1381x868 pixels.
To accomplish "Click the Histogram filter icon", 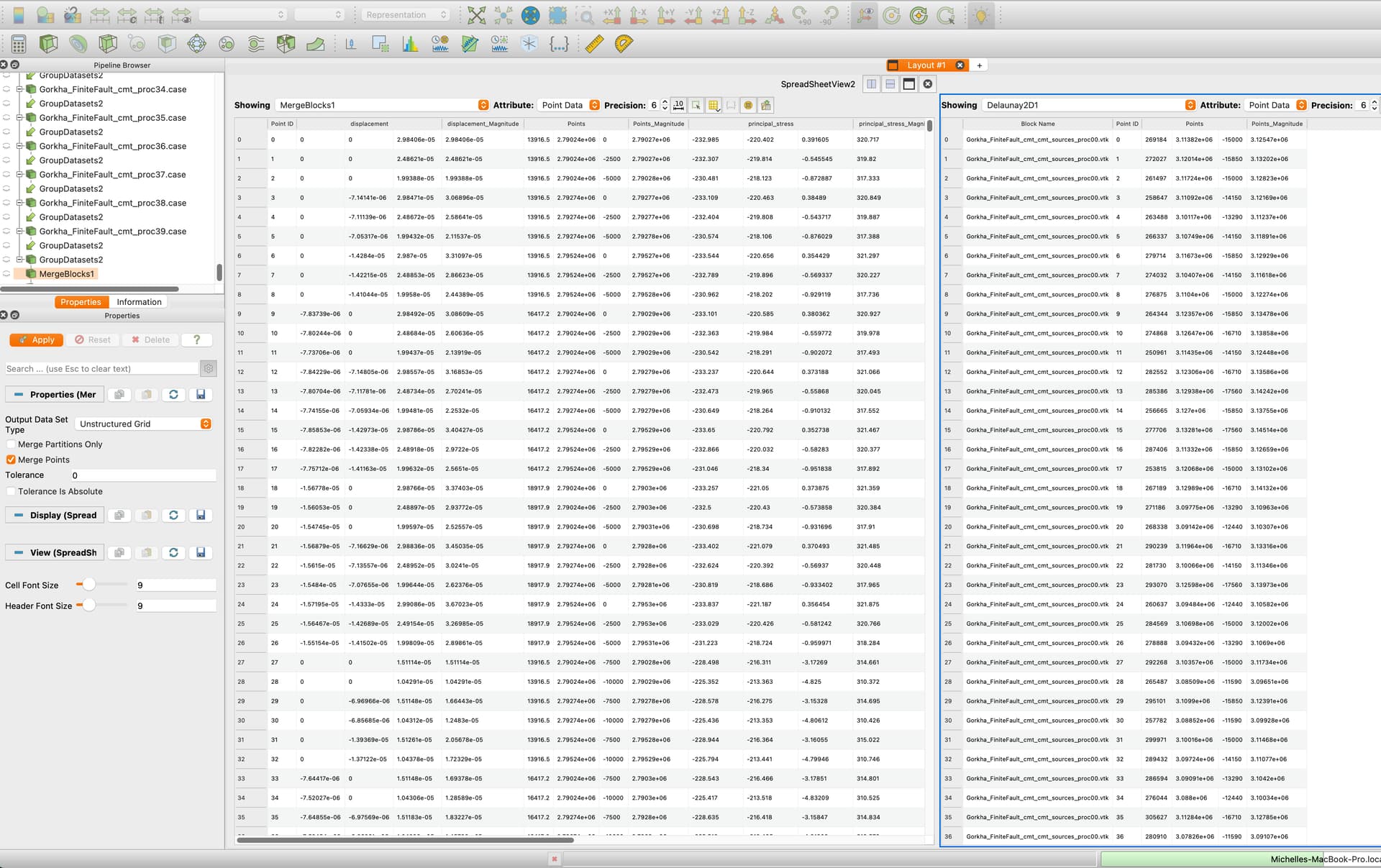I will point(410,44).
